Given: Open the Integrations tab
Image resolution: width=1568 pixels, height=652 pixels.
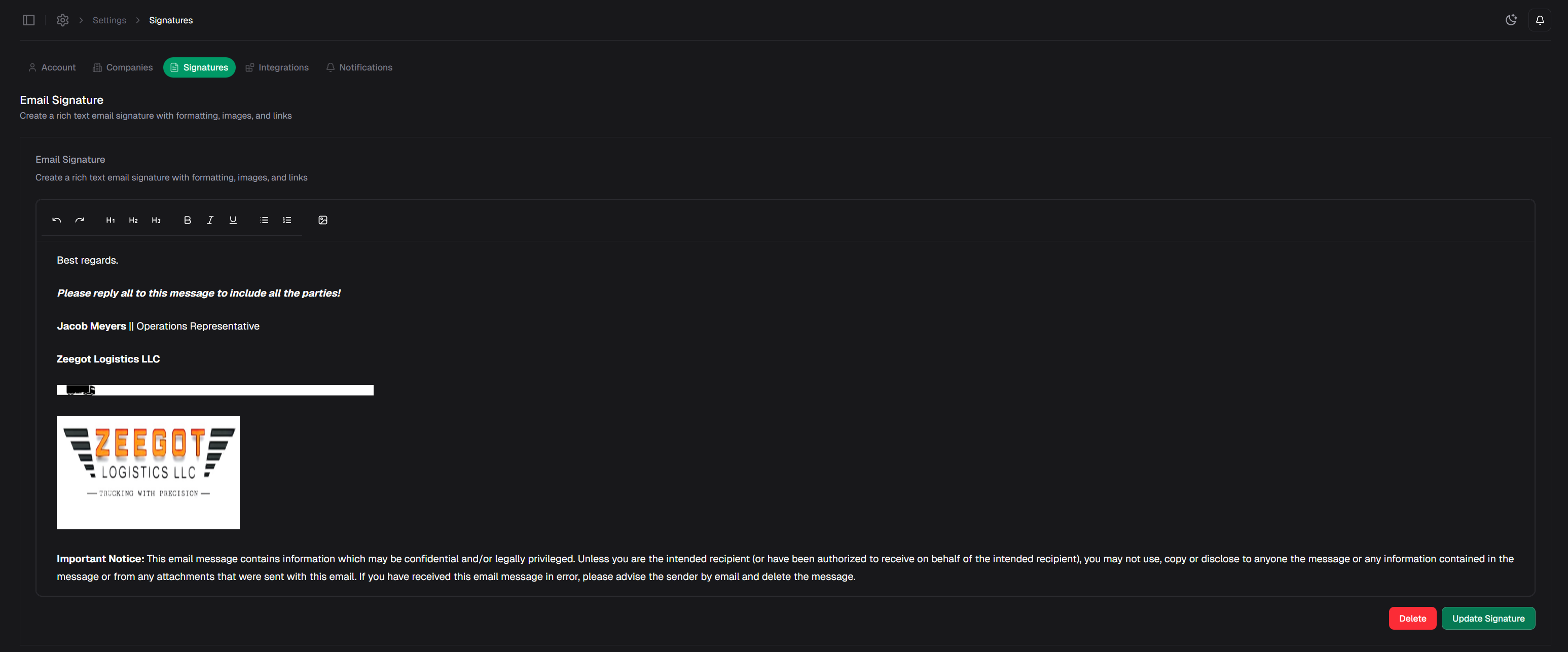Looking at the screenshot, I should pyautogui.click(x=277, y=67).
